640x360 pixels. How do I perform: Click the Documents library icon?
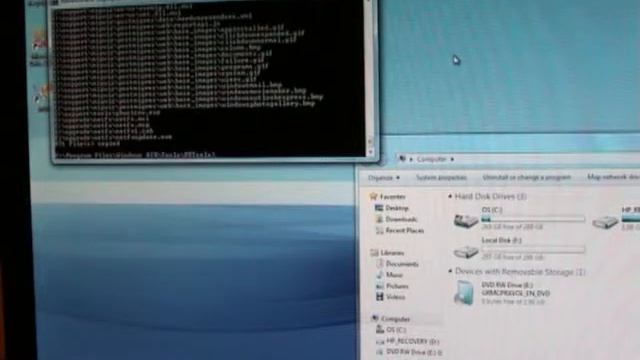pyautogui.click(x=380, y=264)
